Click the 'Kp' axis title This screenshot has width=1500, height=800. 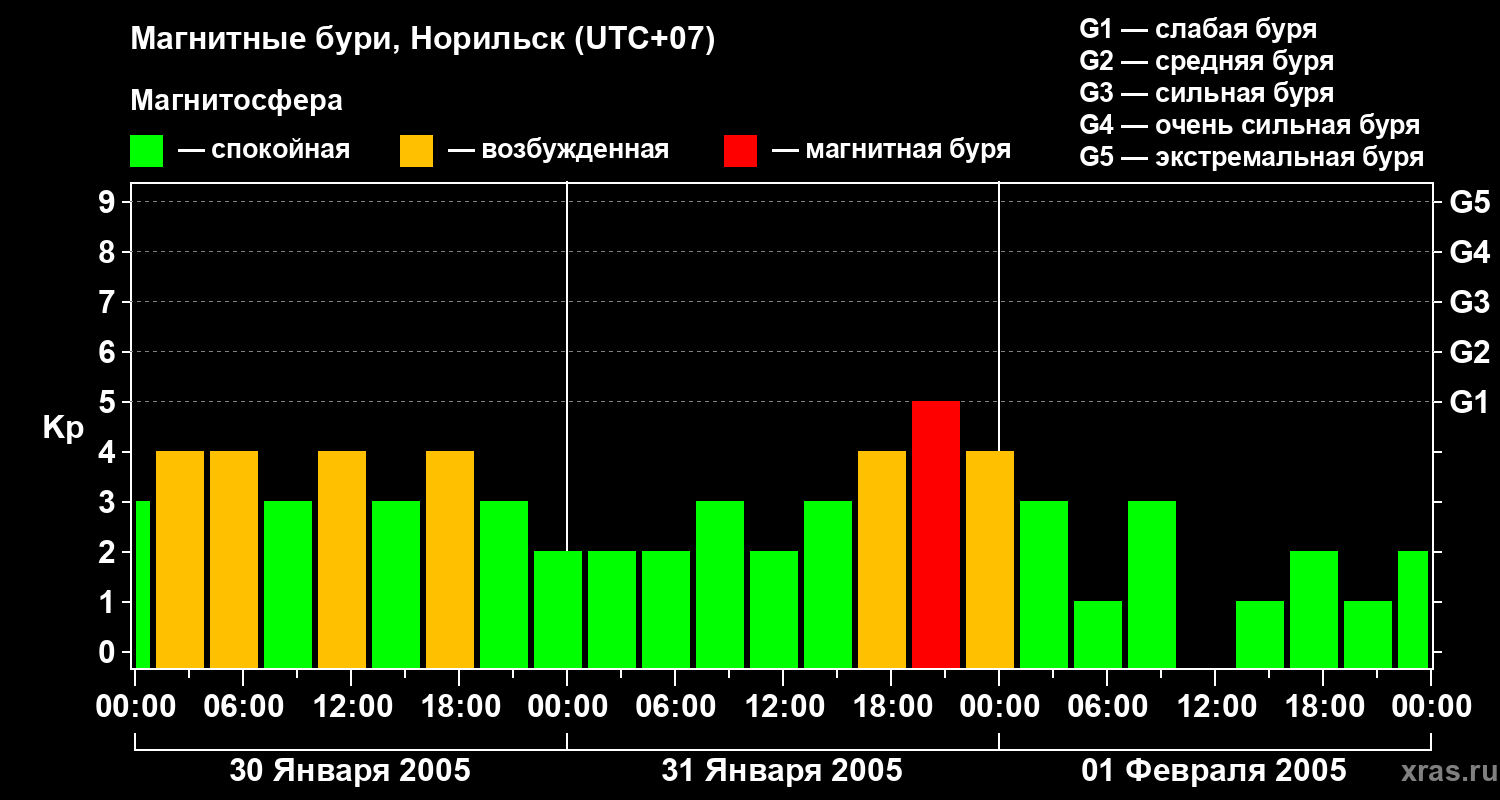(64, 427)
